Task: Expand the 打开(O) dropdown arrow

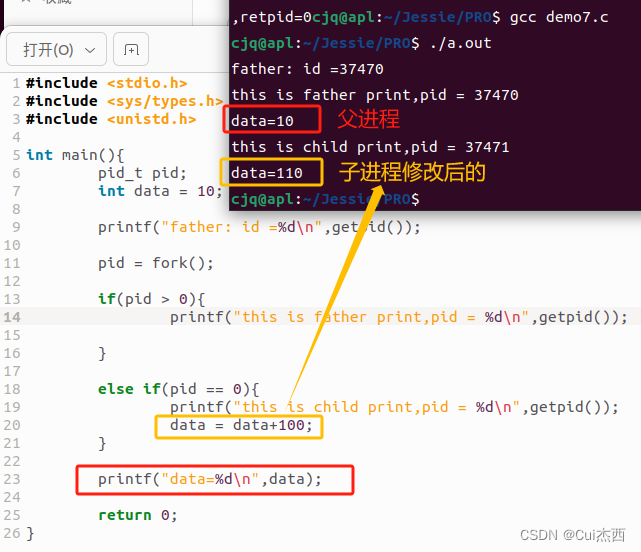Action: point(90,50)
